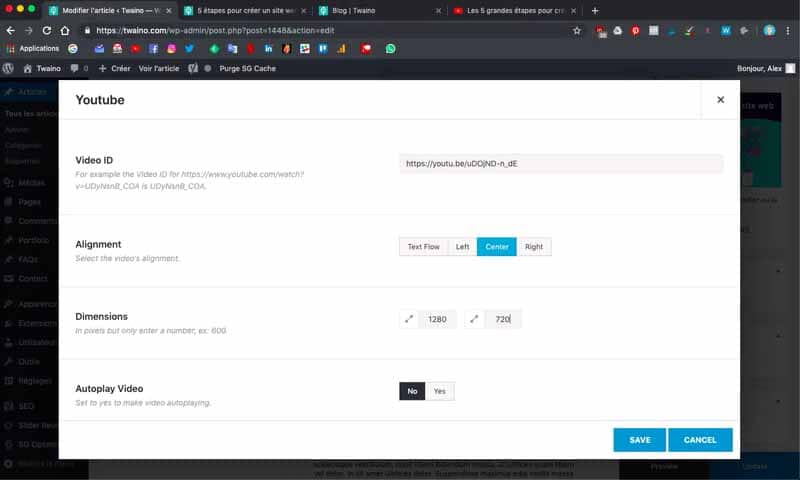Screen dimensions: 800x480
Task: Click the height field showing 720
Action: tap(503, 319)
